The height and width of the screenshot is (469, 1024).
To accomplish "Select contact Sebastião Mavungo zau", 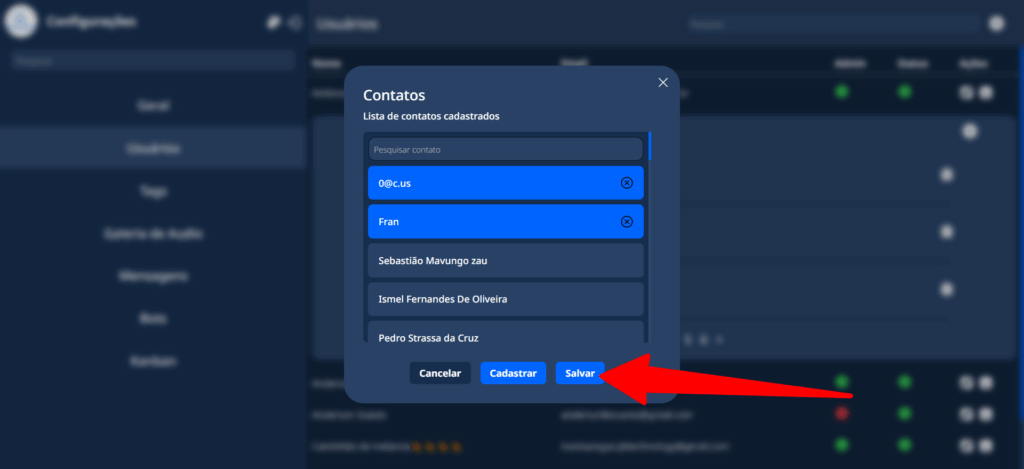I will (x=505, y=260).
